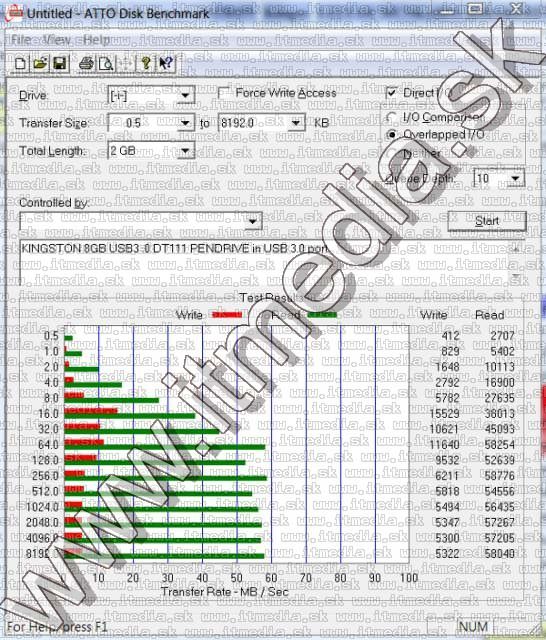
Task: Open the Controlled by dropdown
Action: click(253, 221)
